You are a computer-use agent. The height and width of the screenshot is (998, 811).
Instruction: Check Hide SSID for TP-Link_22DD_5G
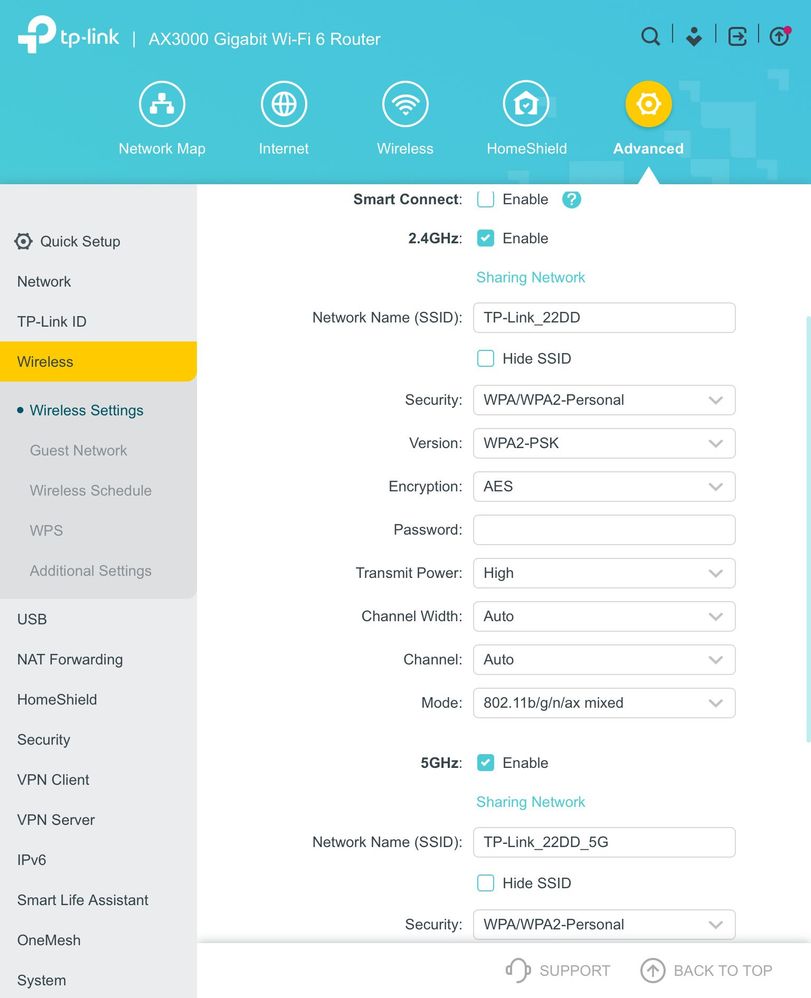pyautogui.click(x=486, y=883)
